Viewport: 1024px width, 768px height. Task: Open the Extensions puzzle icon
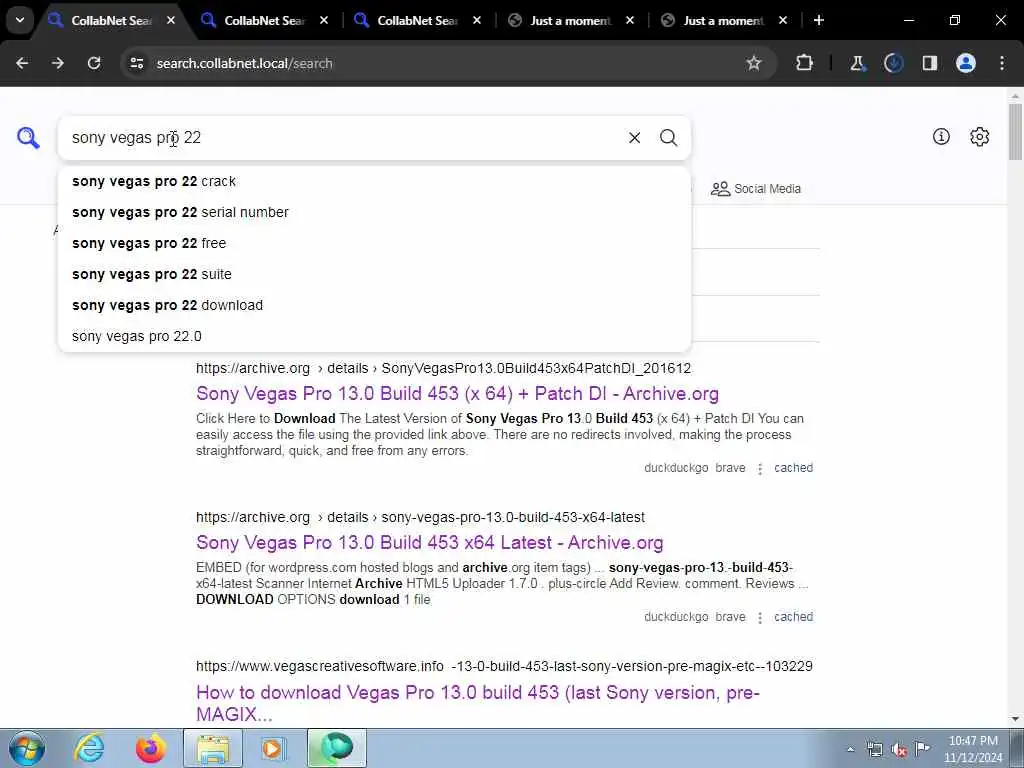(x=805, y=63)
